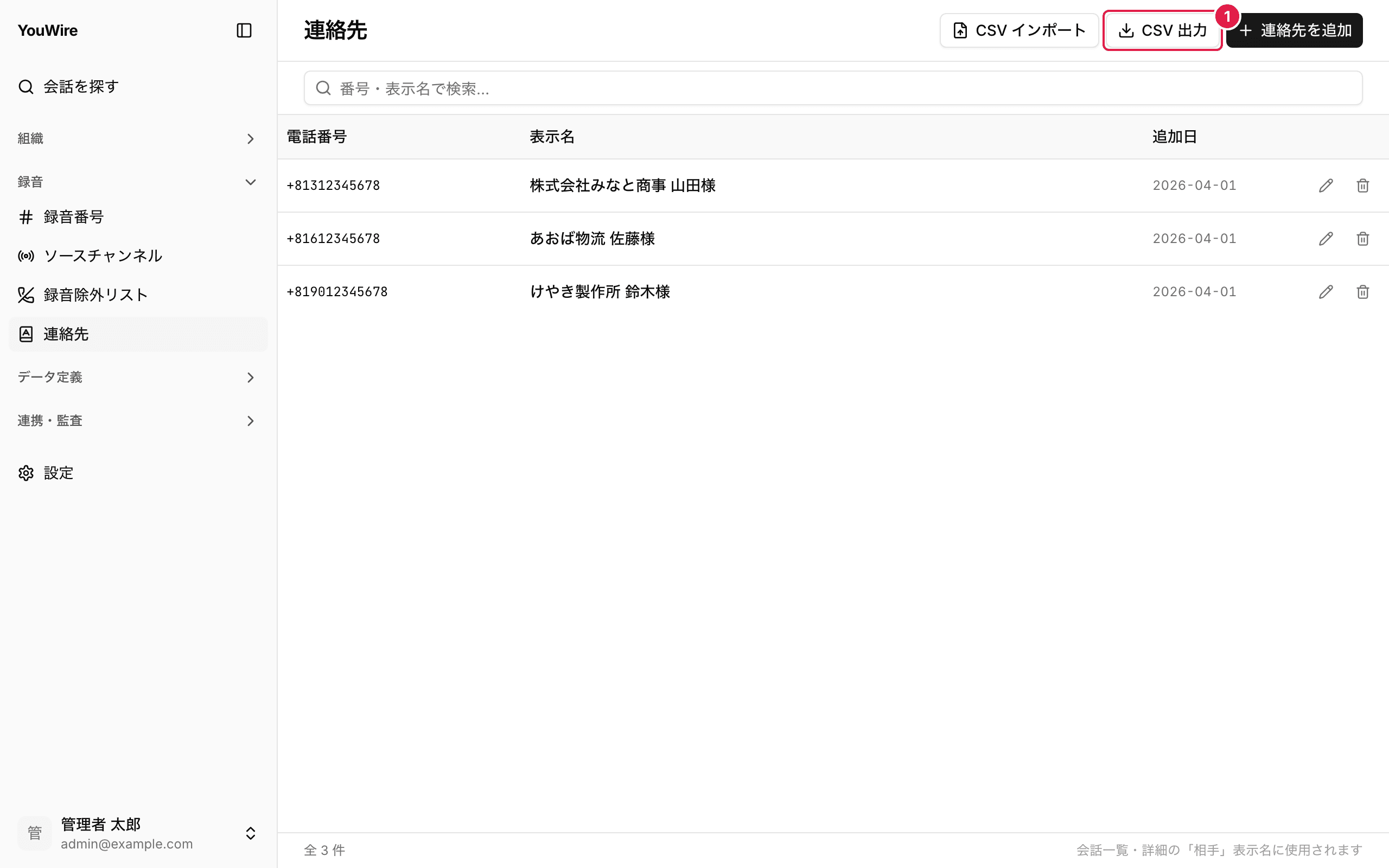Click the broadcast icon for ソースチャンネル
The image size is (1389, 868).
tap(26, 256)
